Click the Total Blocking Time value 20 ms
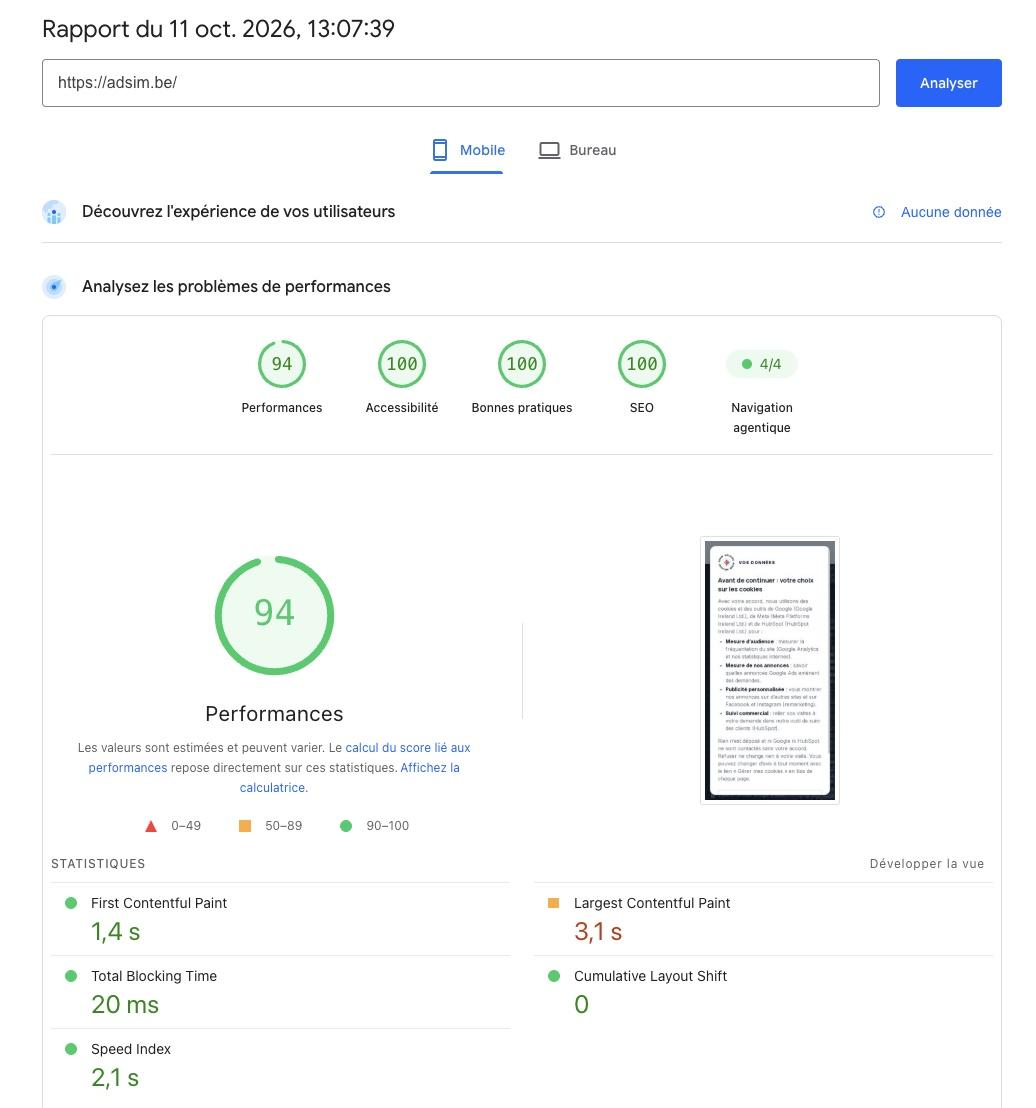 coord(125,1005)
